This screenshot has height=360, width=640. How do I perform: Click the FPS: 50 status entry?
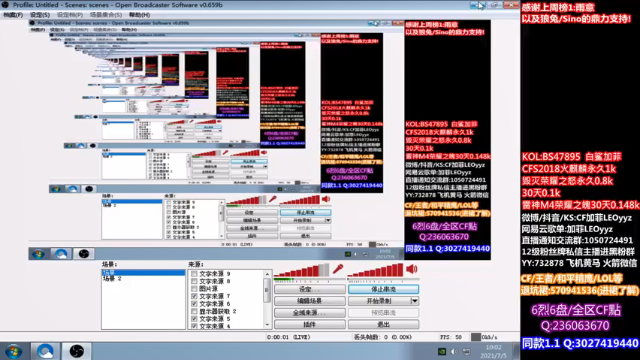tap(451, 337)
